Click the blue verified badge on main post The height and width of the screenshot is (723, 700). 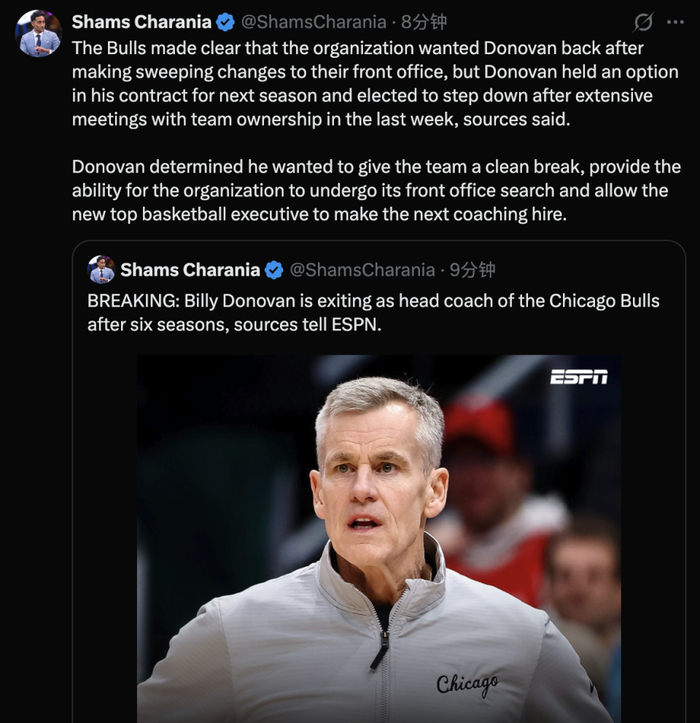point(225,22)
